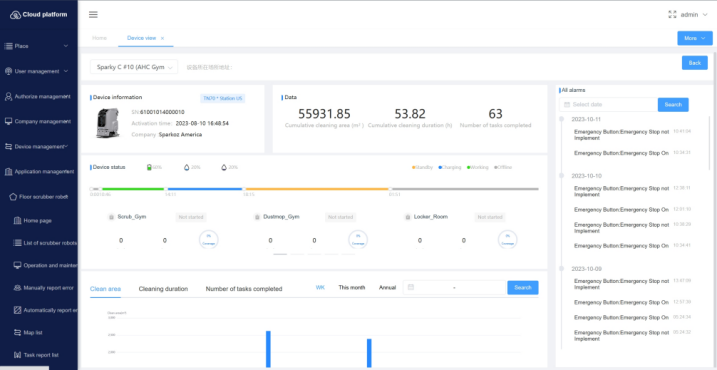Switch to the Home tab
Image resolution: width=717 pixels, height=370 pixels.
pyautogui.click(x=99, y=38)
